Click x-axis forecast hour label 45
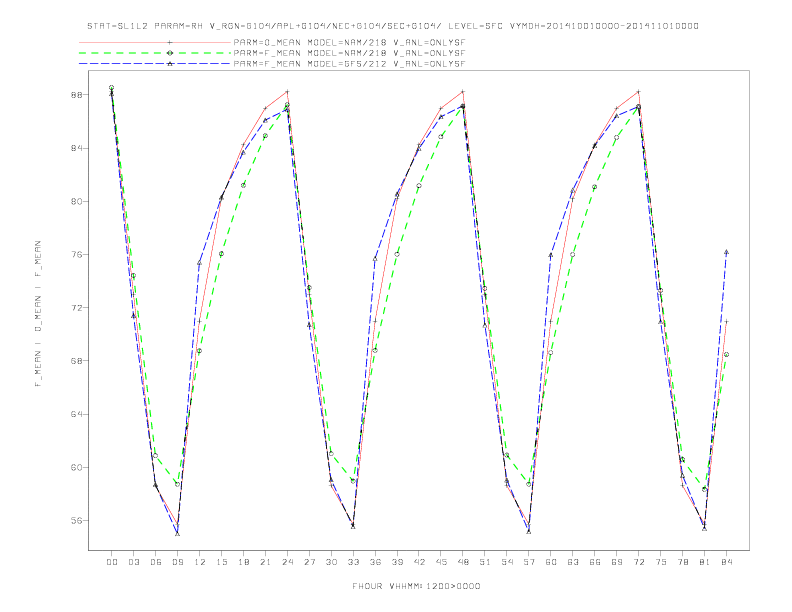The height and width of the screenshot is (612, 792). (x=441, y=562)
